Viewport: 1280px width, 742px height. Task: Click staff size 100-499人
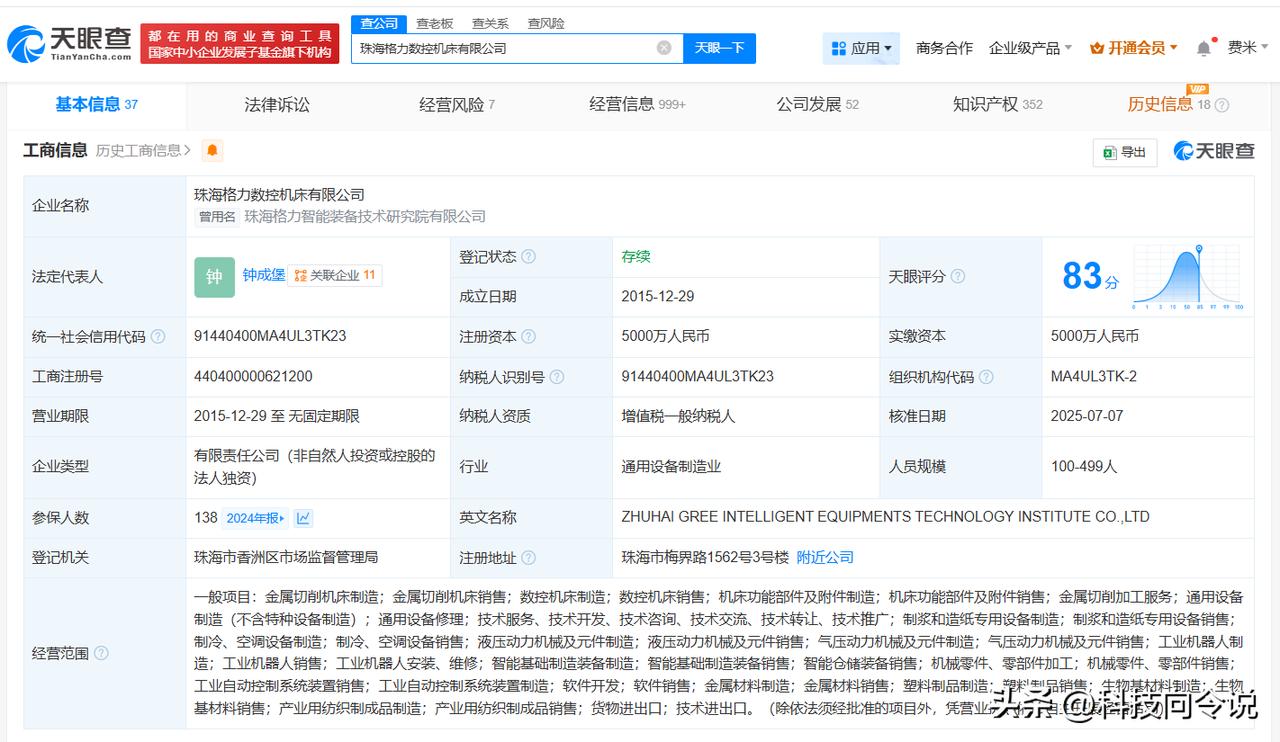point(1084,466)
